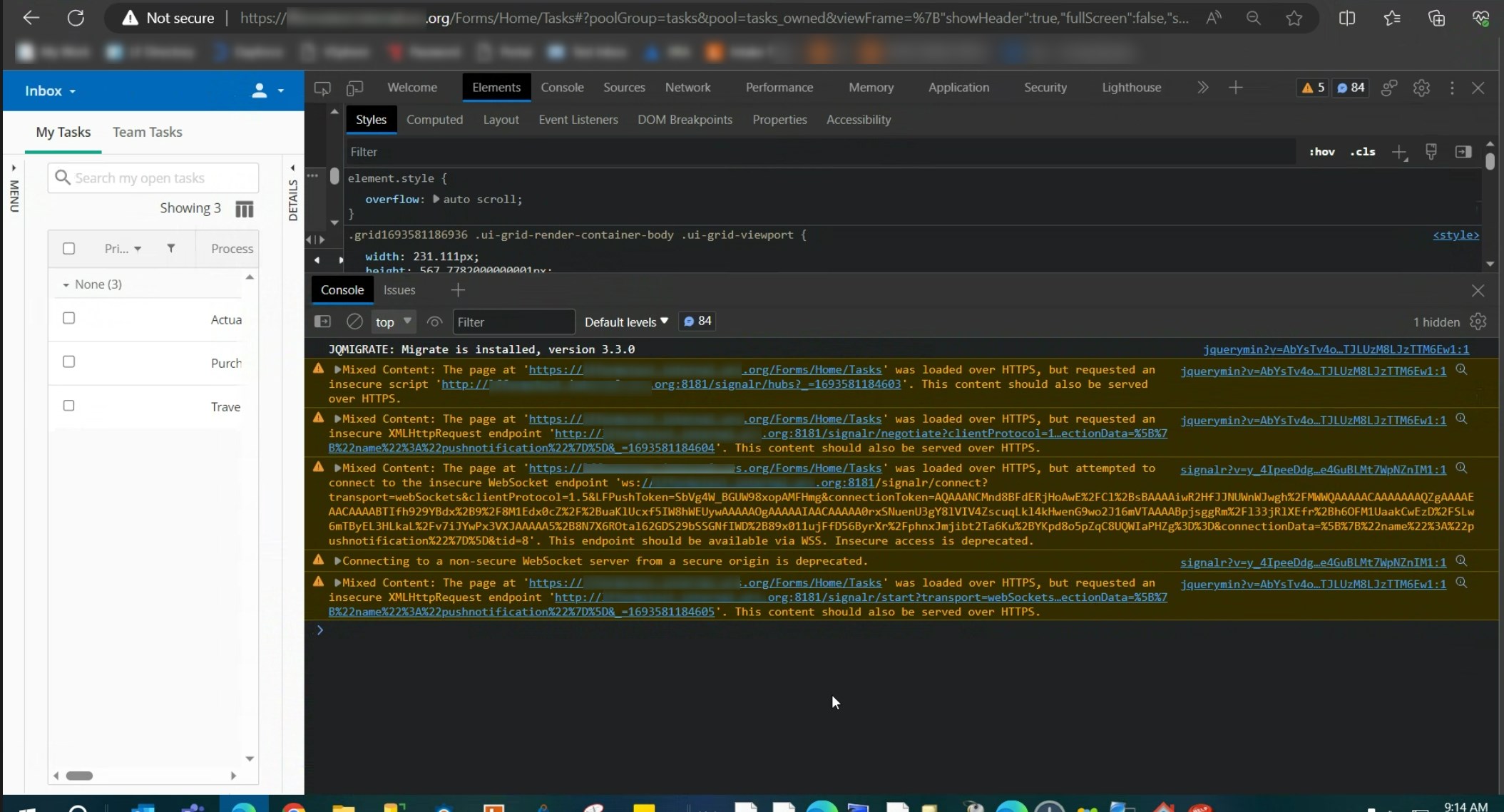Close the console drawer
This screenshot has width=1504, height=812.
pos(1478,290)
